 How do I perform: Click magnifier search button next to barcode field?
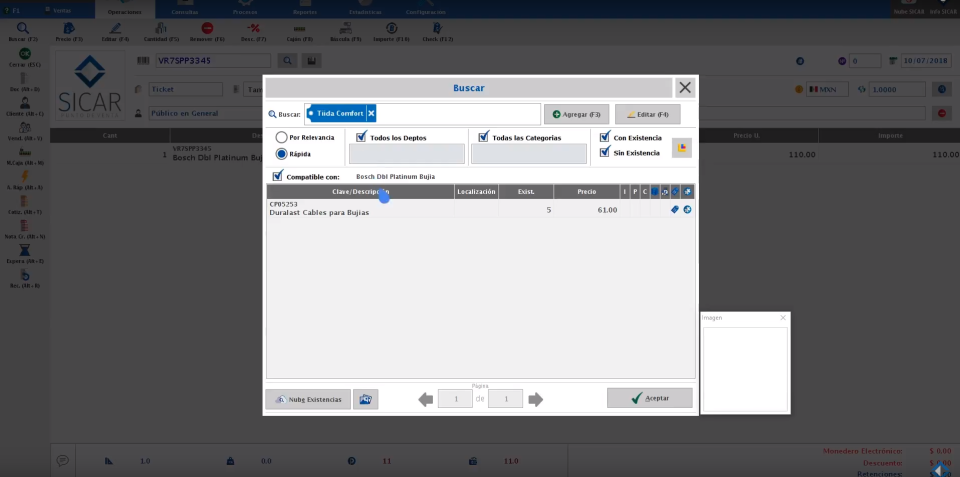click(x=287, y=61)
